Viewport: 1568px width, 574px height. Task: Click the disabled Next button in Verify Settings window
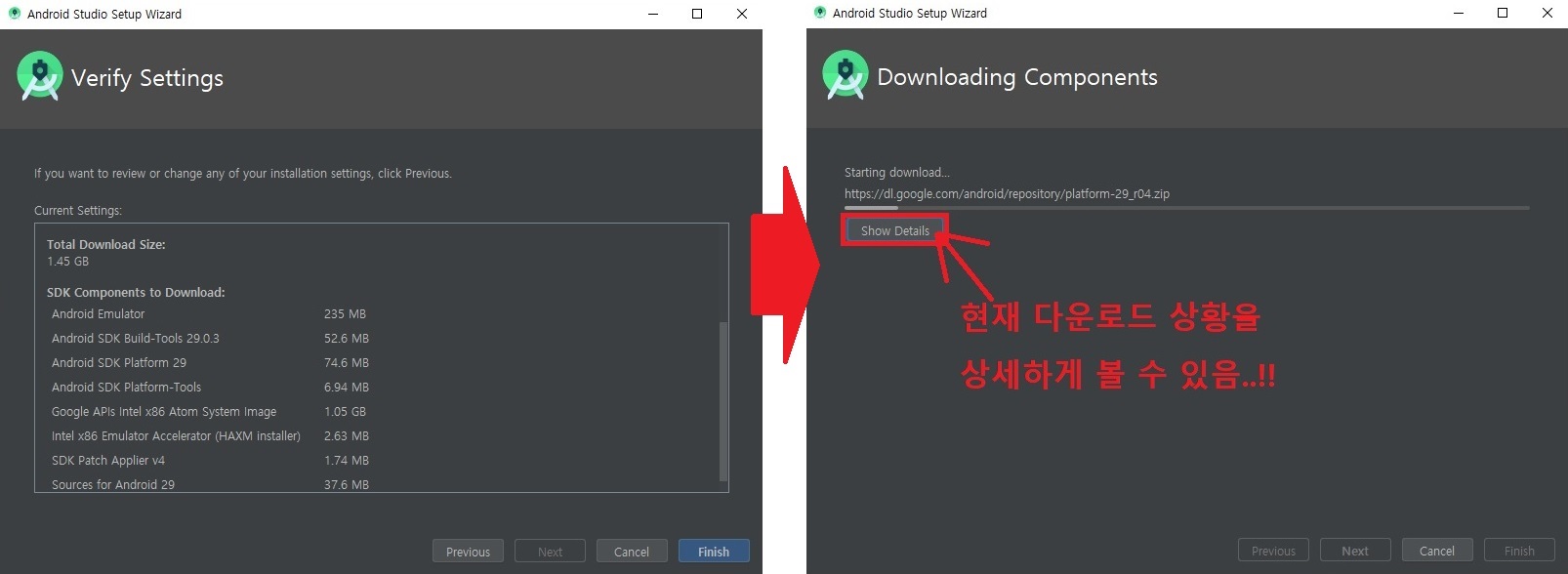[x=550, y=552]
